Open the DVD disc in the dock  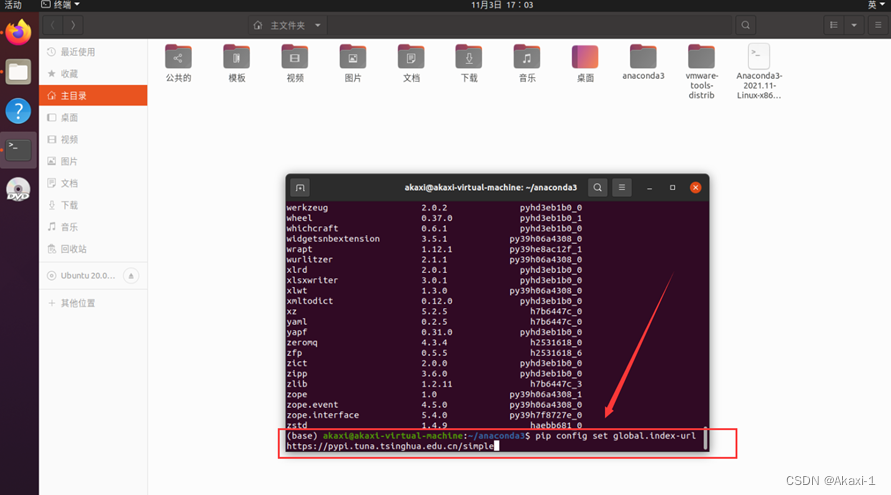click(x=18, y=190)
